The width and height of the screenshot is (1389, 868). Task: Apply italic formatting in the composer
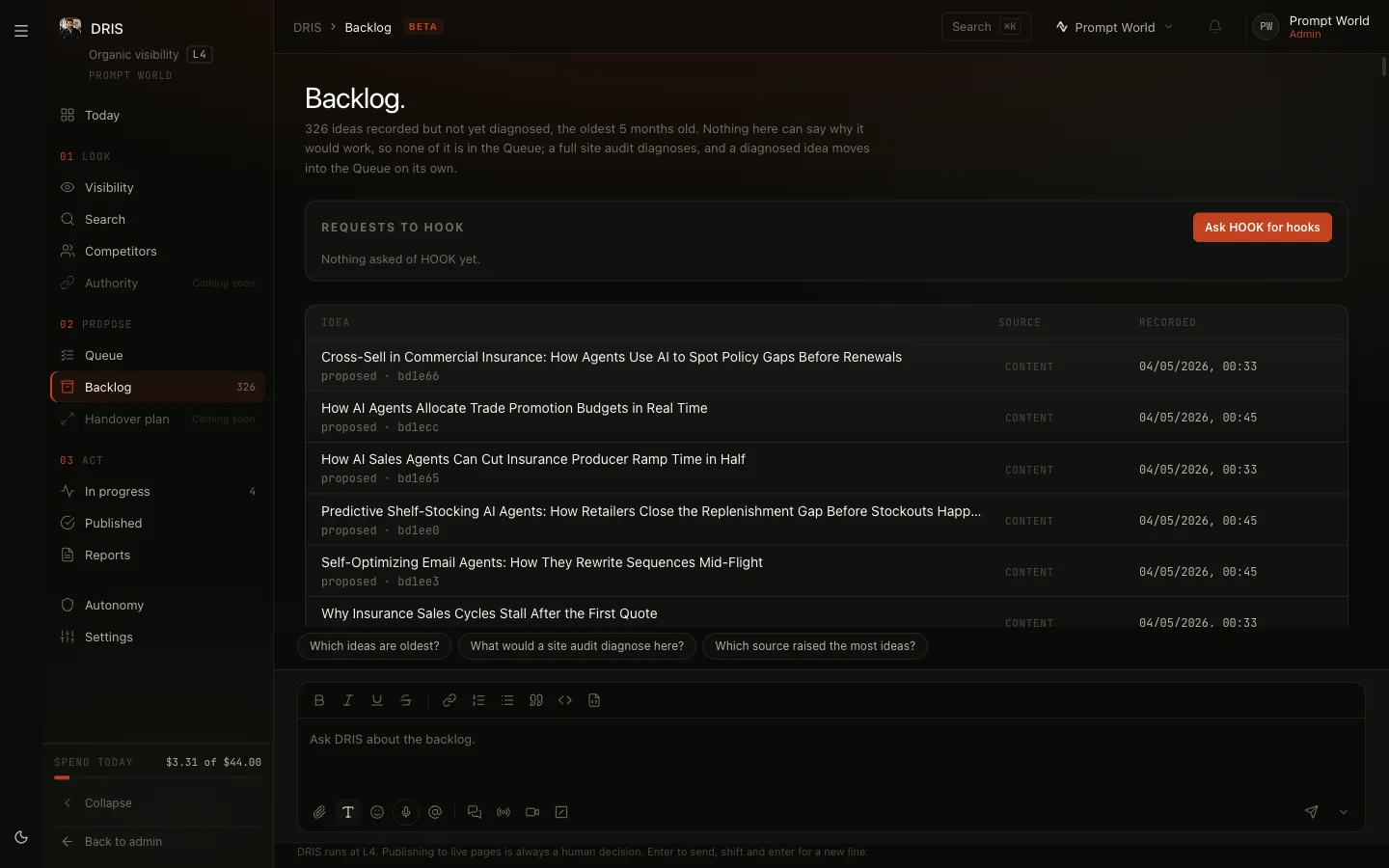(x=348, y=700)
